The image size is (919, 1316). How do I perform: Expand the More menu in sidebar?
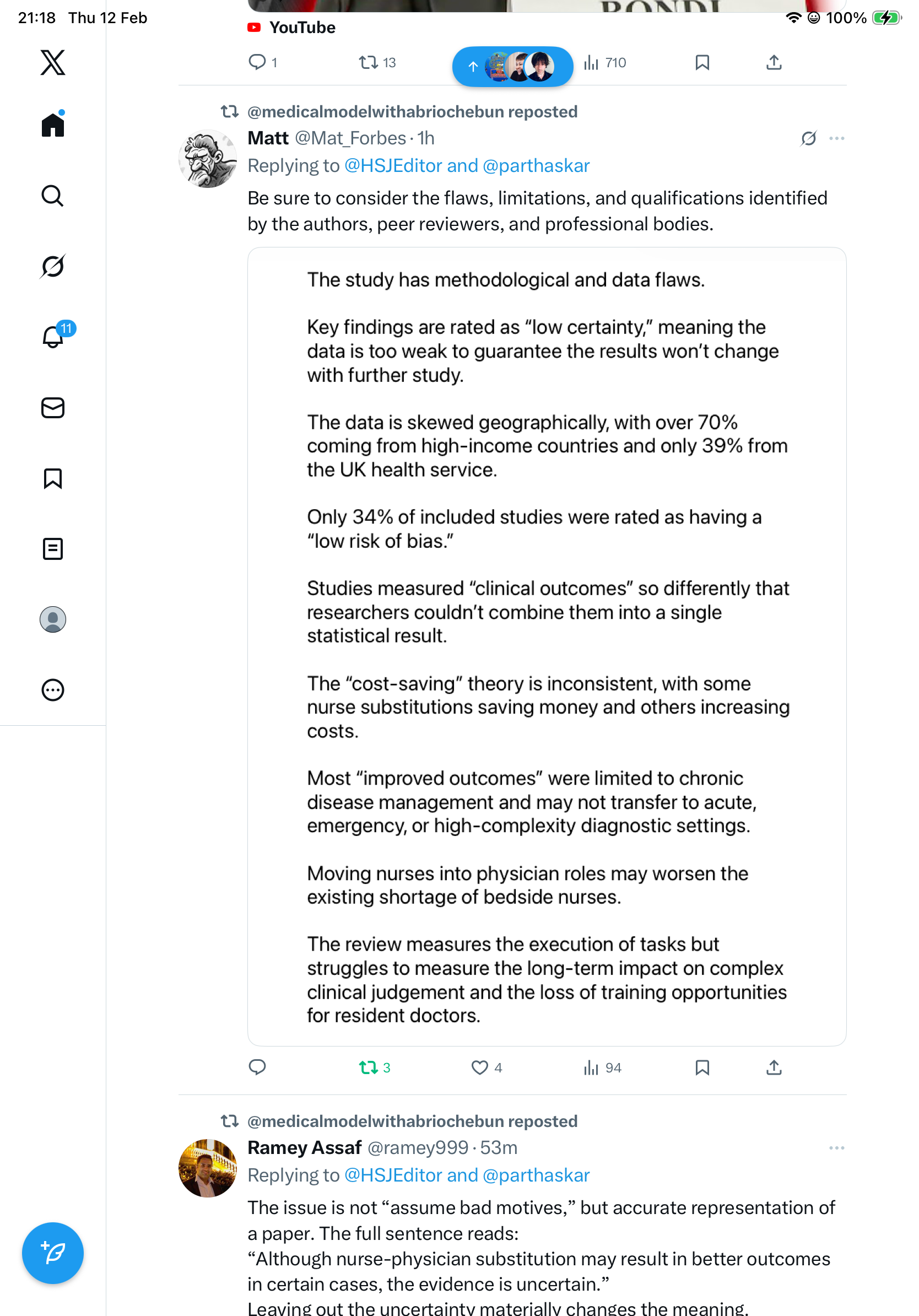click(53, 690)
